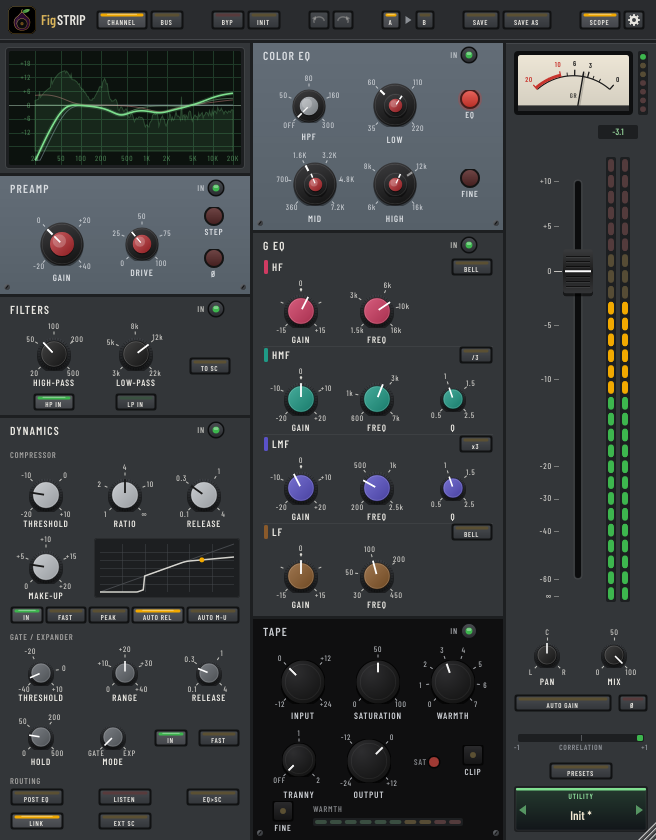Click the MIX knob
Viewport: 656px width, 840px height.
(x=614, y=656)
